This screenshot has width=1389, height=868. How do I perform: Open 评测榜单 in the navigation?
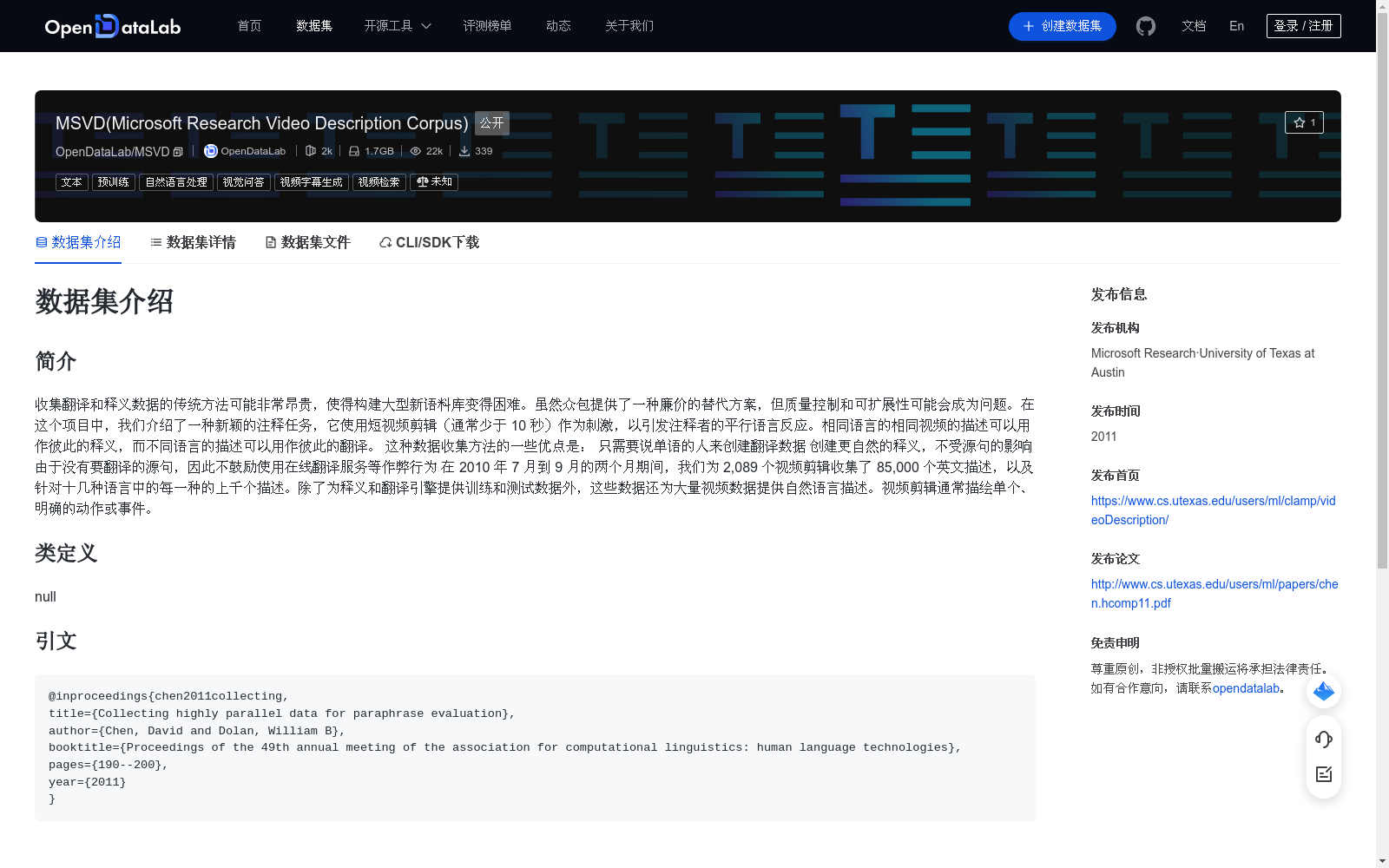pos(487,26)
